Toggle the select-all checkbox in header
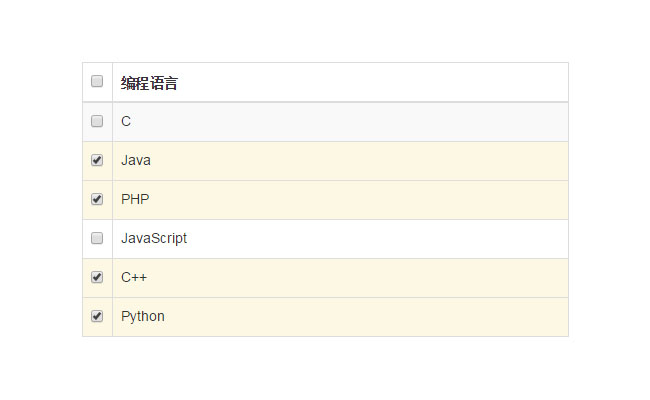 97,82
